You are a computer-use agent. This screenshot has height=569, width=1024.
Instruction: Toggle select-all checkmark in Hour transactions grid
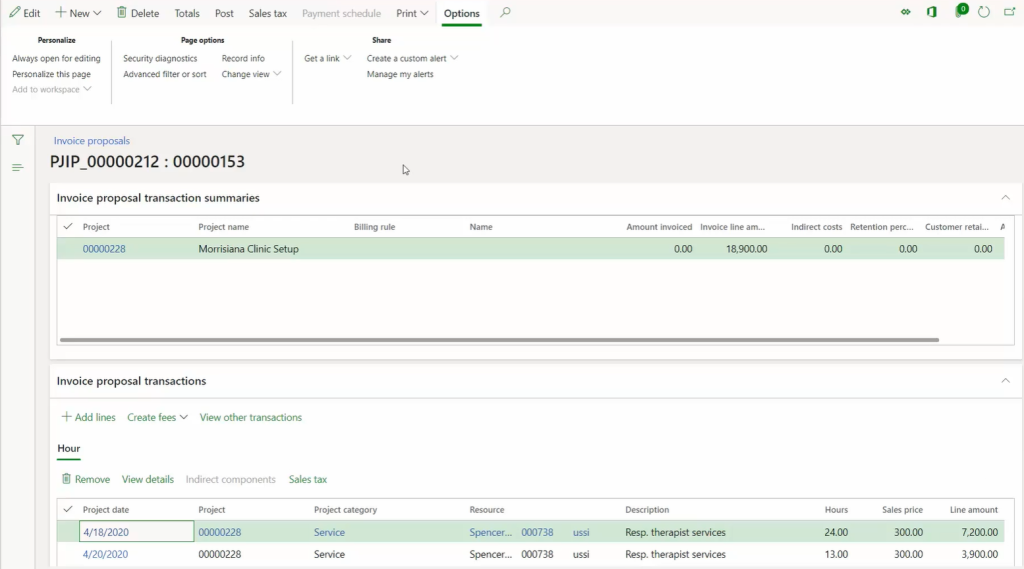pyautogui.click(x=68, y=510)
